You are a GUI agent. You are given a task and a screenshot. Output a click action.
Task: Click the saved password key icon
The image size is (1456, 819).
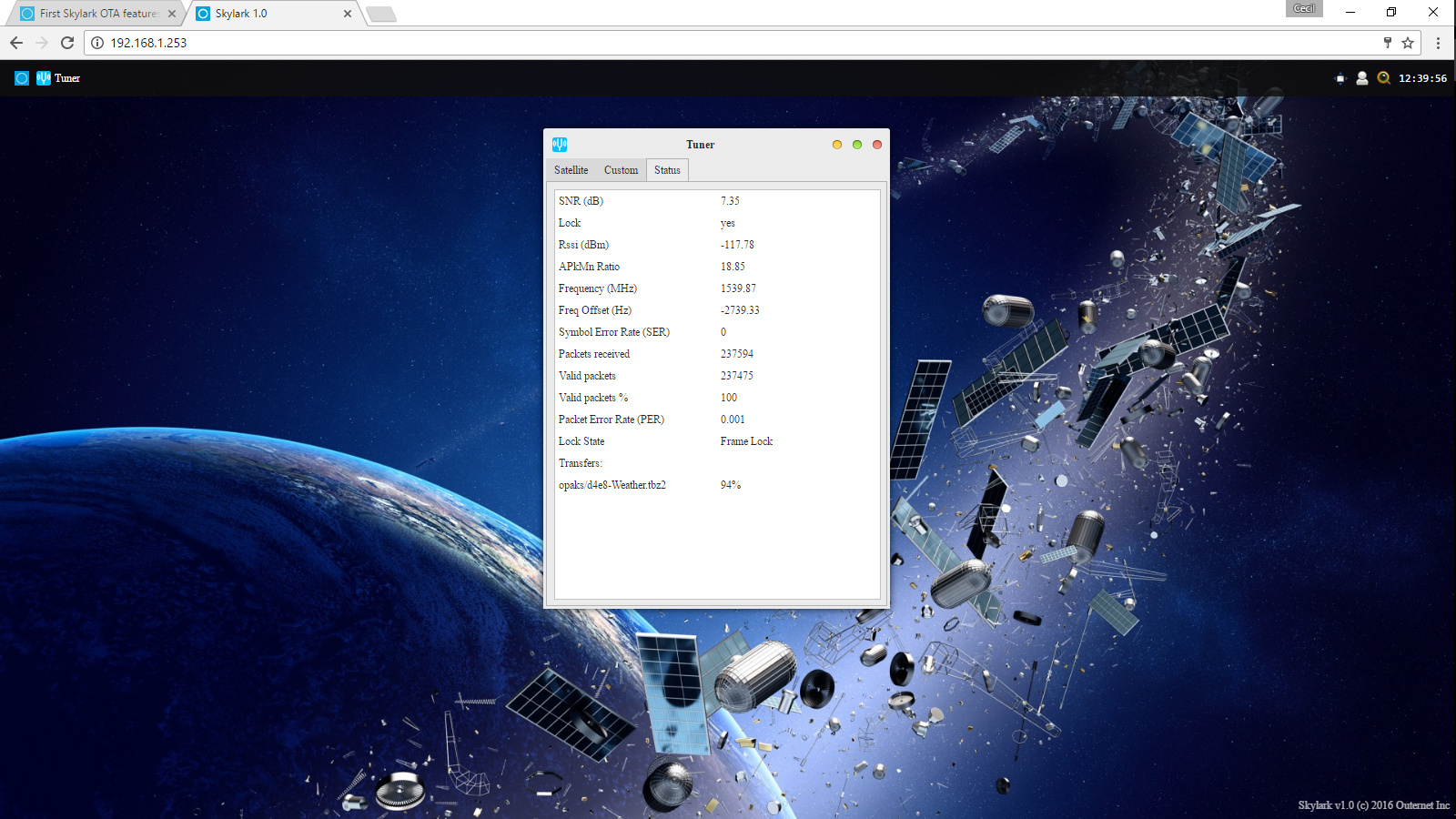pyautogui.click(x=1388, y=43)
